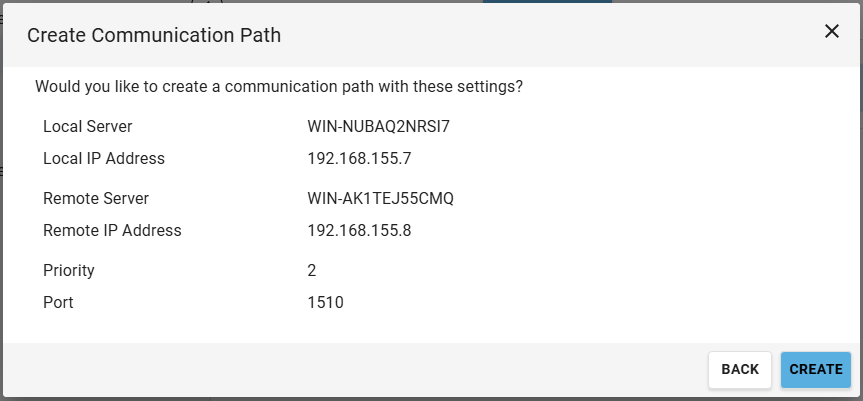This screenshot has height=401, width=863.
Task: Click the remote IP value 192.168.155.8
Action: pyautogui.click(x=360, y=230)
